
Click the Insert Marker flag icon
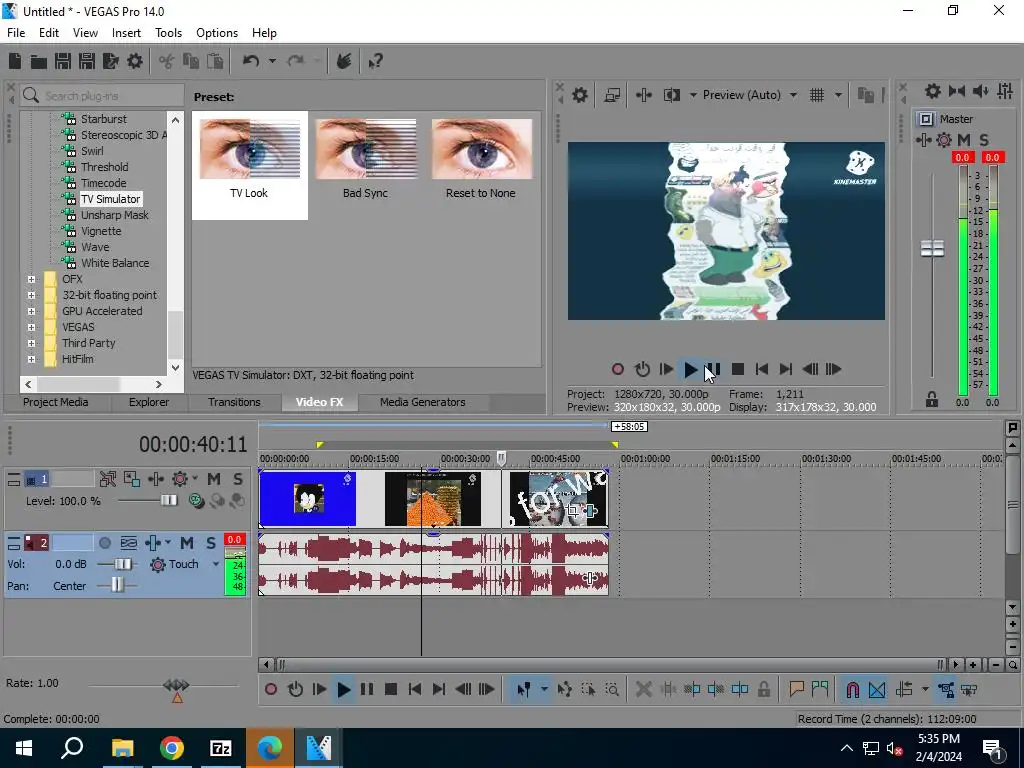796,690
